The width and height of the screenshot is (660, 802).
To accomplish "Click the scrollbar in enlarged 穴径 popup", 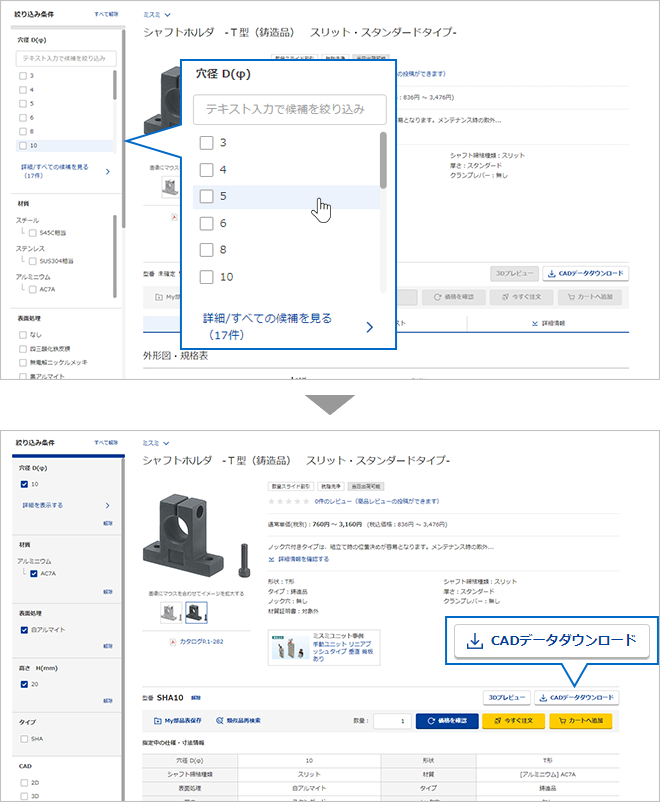I will point(383,160).
